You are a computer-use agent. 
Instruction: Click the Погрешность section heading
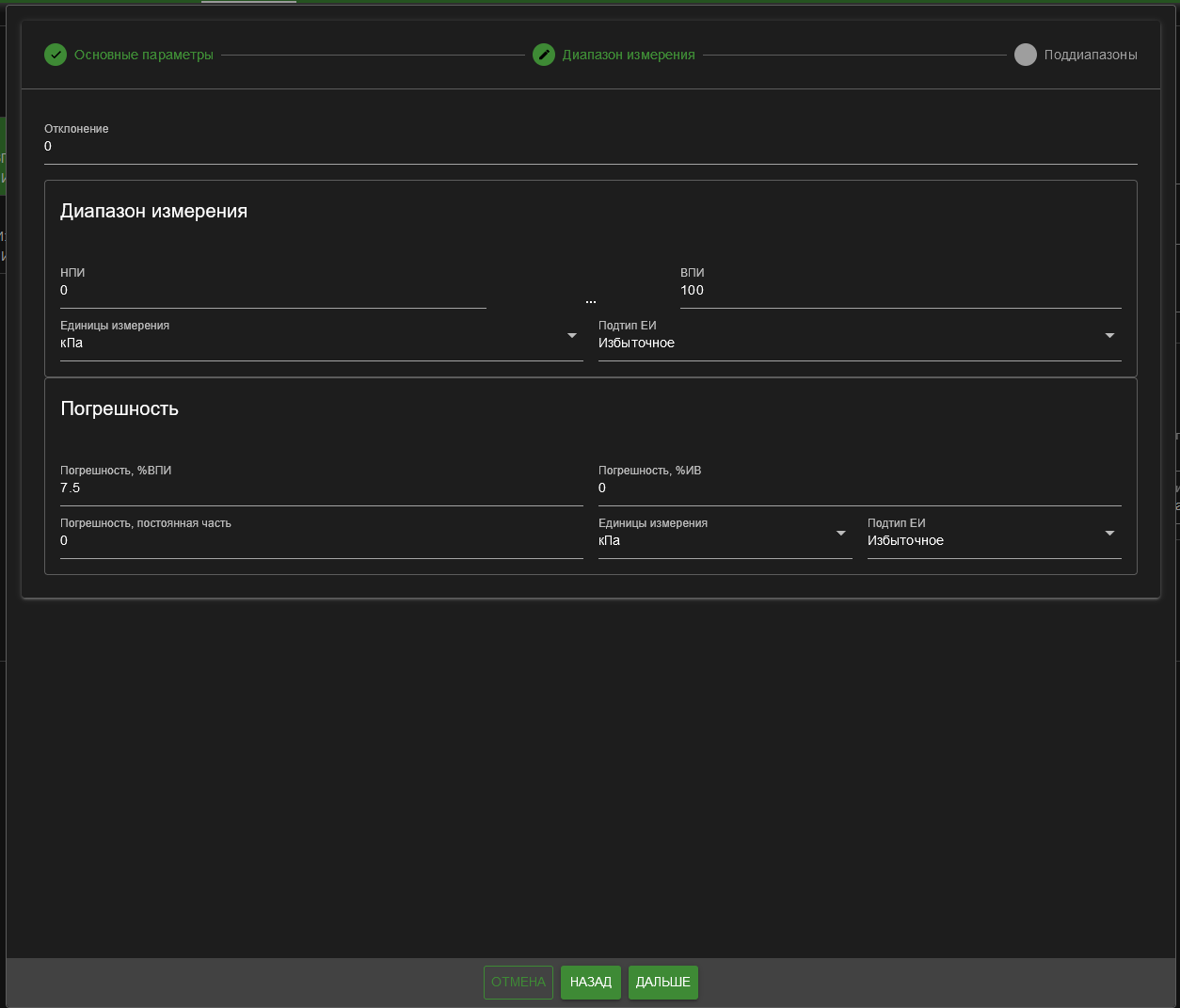click(120, 408)
